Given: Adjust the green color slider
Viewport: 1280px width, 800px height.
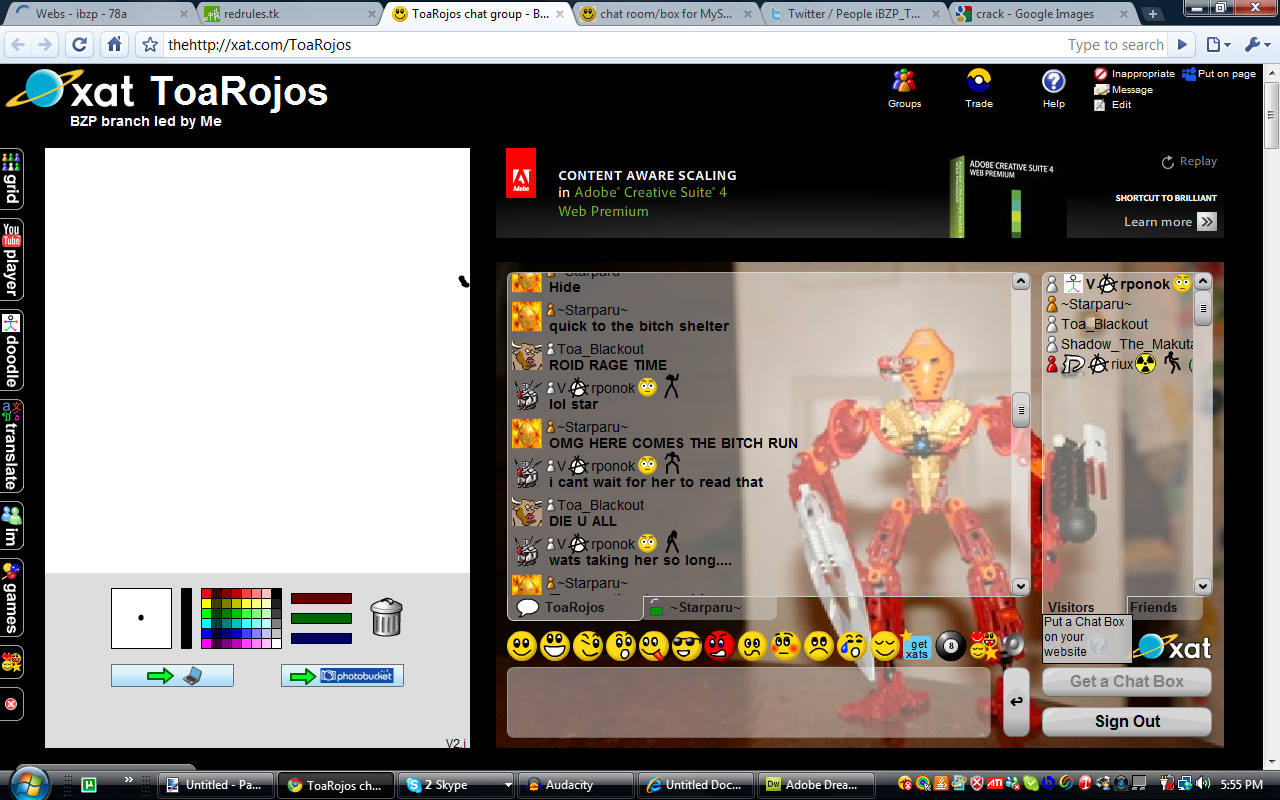Looking at the screenshot, I should point(321,618).
